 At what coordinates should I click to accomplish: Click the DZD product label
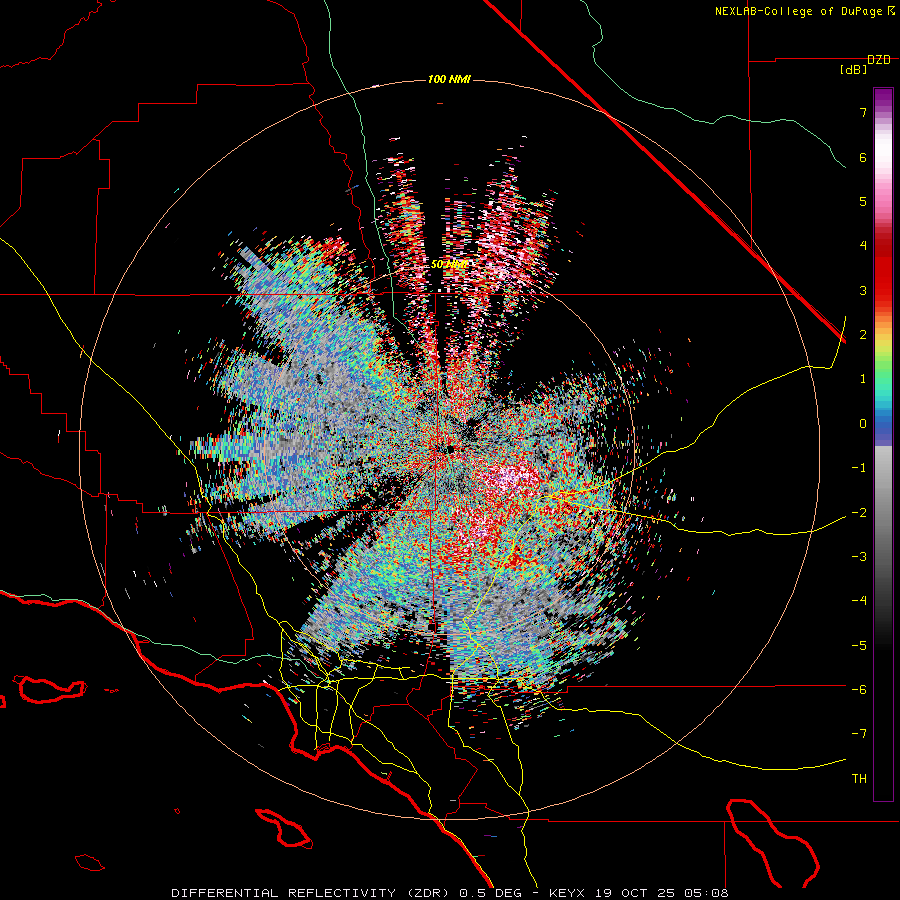(x=879, y=60)
